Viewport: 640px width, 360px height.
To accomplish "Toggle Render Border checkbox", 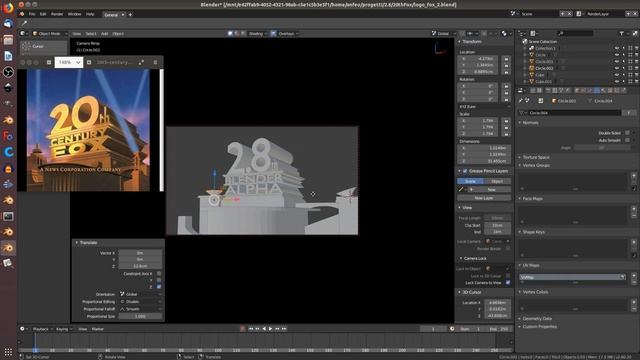I will (508, 248).
